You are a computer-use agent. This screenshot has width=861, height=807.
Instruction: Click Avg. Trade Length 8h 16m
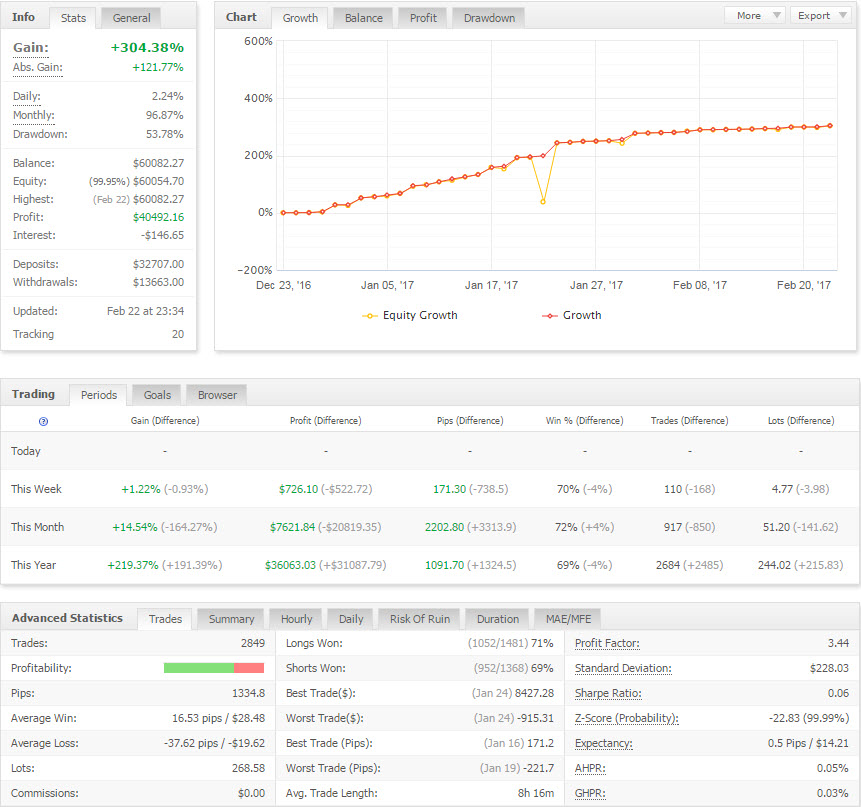pyautogui.click(x=535, y=793)
